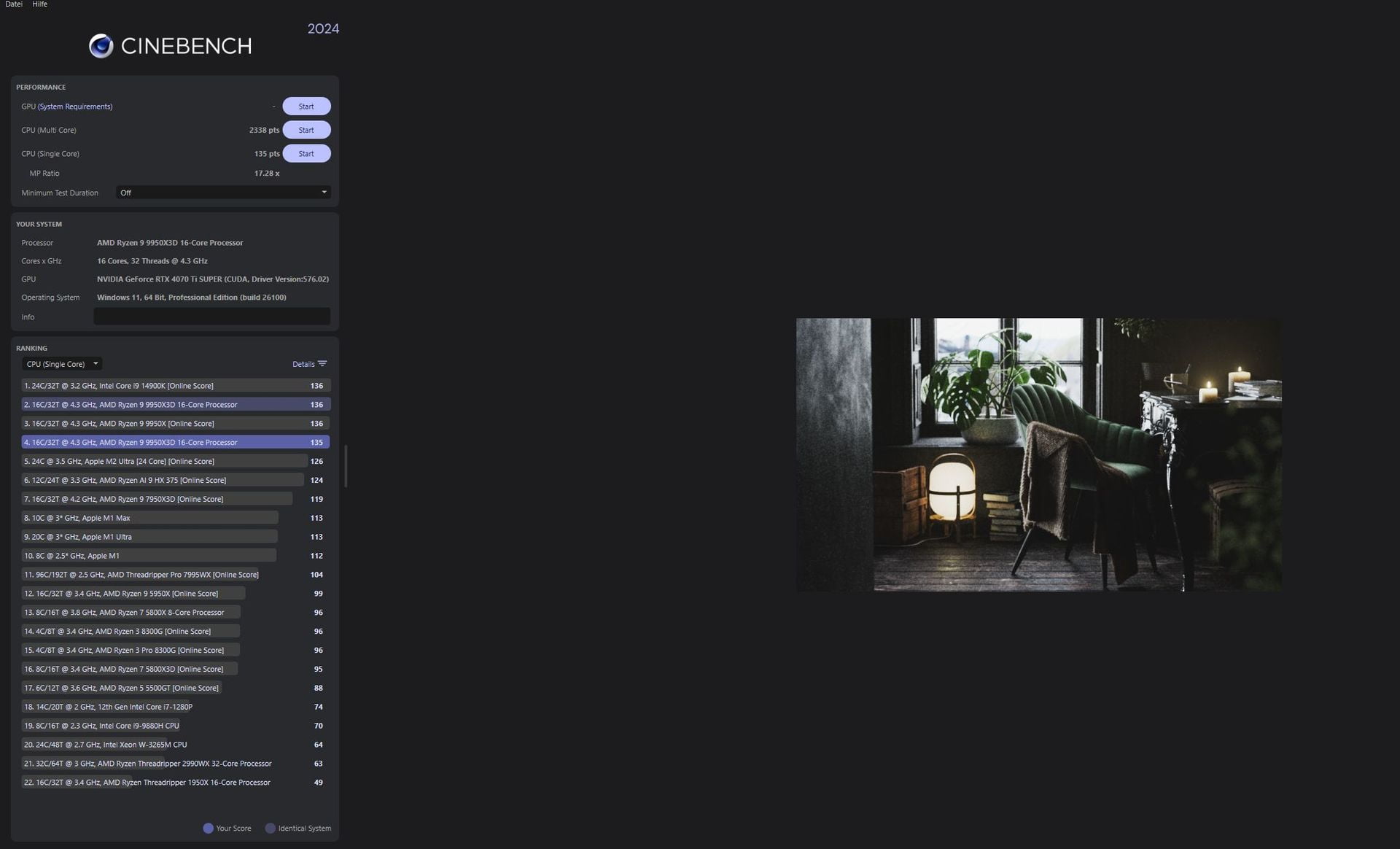Image resolution: width=1400 pixels, height=849 pixels.
Task: Open the Details filter icon
Action: (x=322, y=364)
